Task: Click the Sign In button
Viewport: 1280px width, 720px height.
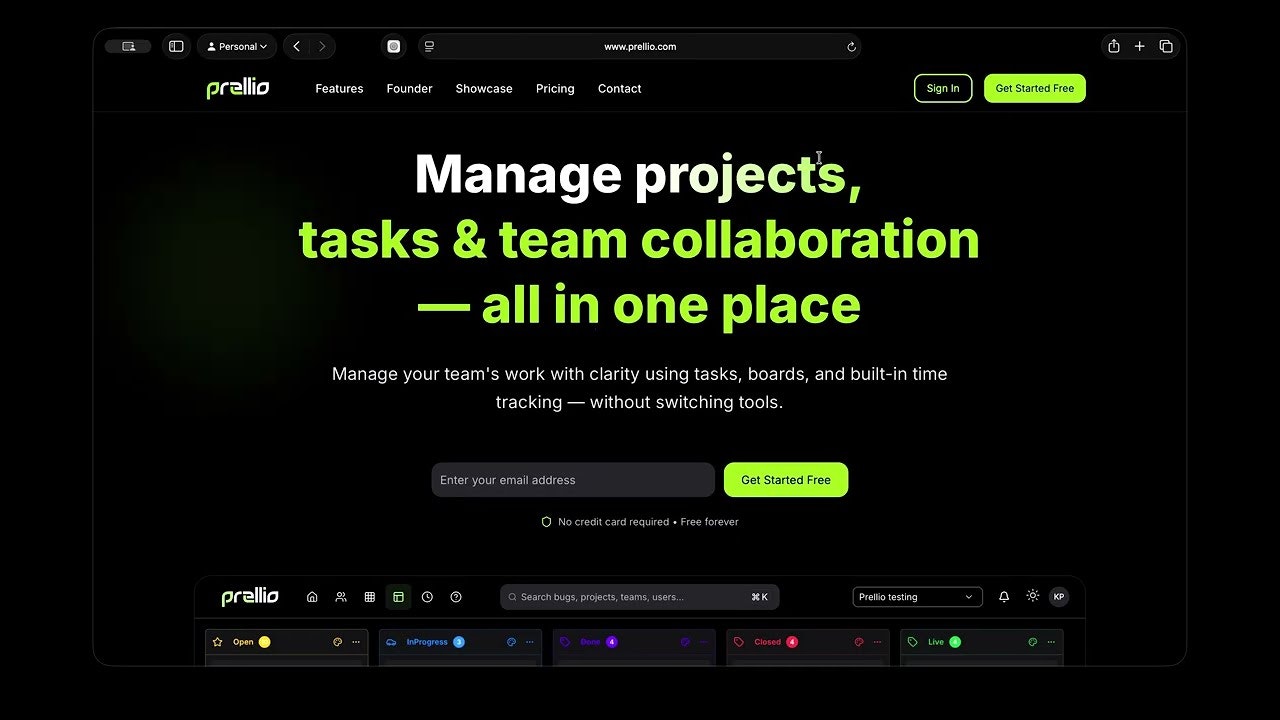Action: [x=943, y=88]
